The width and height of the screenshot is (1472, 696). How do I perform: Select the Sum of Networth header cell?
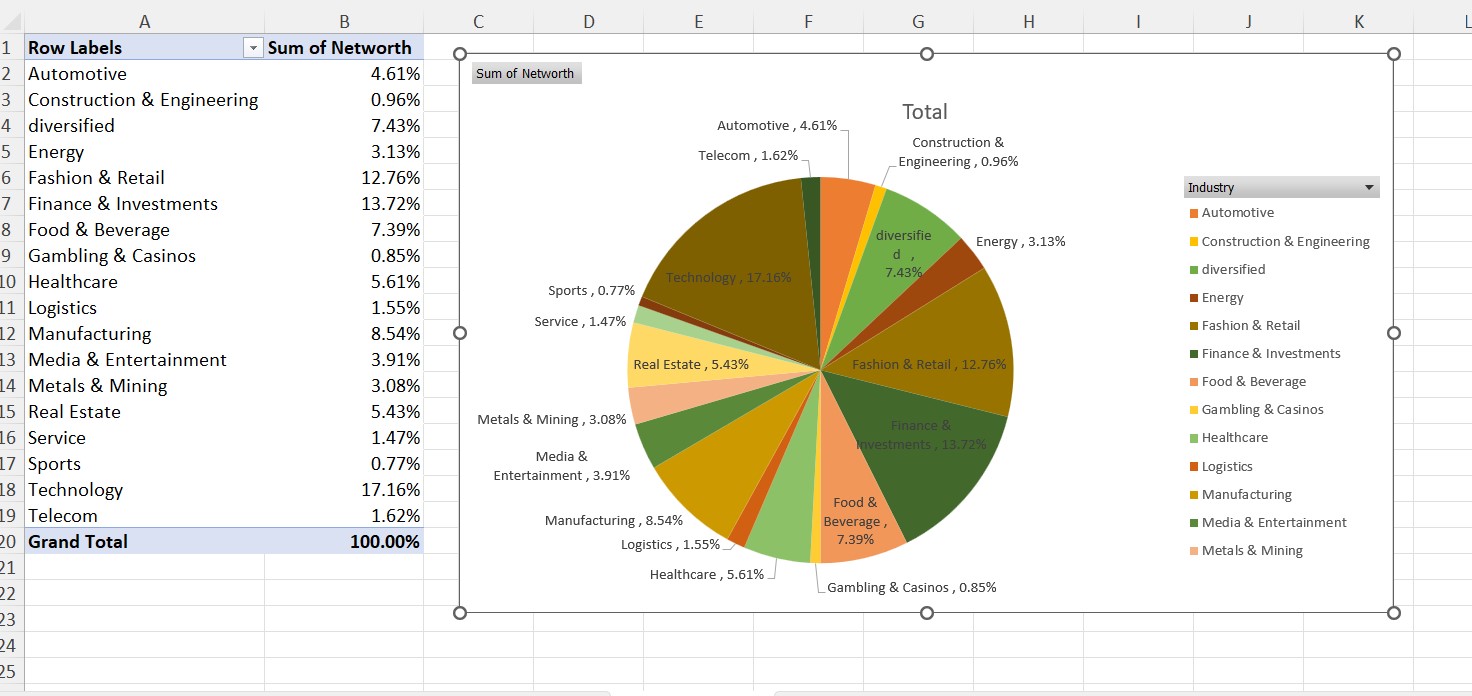point(340,48)
